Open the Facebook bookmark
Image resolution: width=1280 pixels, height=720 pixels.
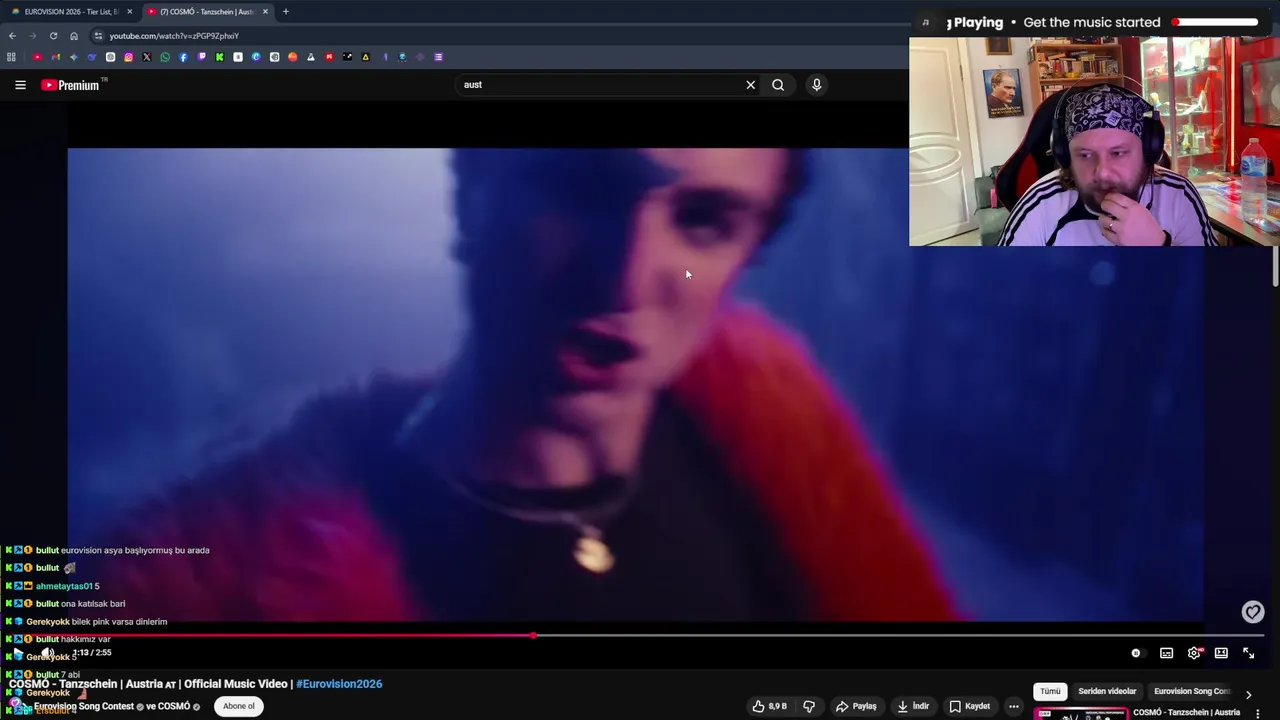[183, 57]
